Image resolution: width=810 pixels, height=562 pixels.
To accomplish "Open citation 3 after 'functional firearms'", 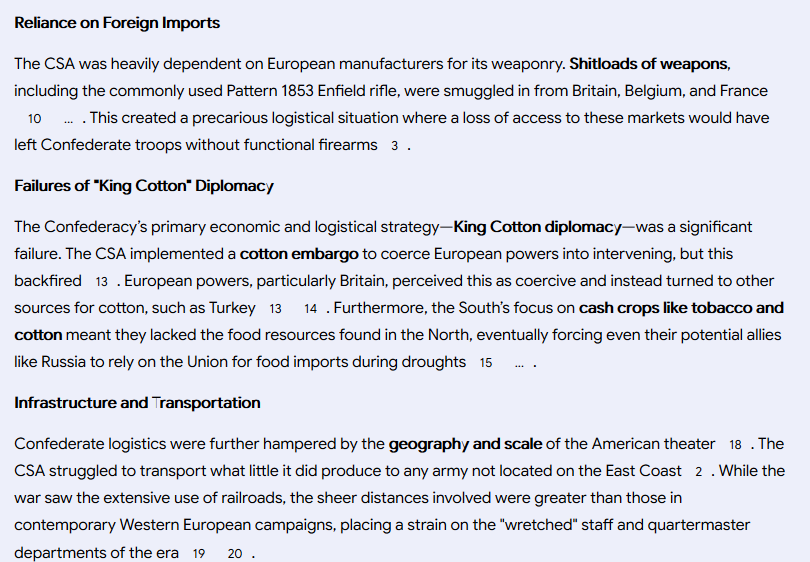I will point(394,146).
